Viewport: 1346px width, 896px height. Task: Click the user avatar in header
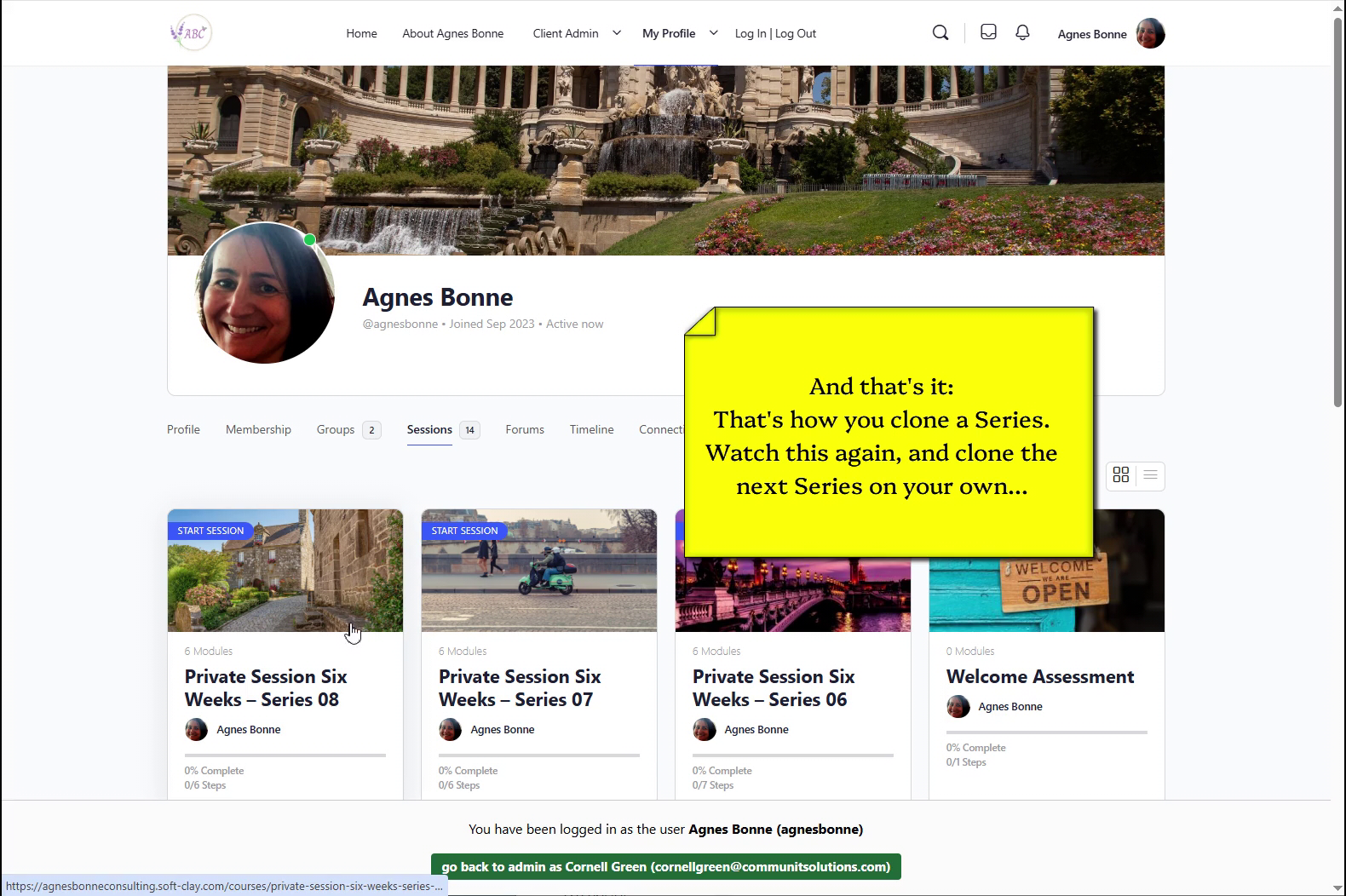pyautogui.click(x=1150, y=34)
